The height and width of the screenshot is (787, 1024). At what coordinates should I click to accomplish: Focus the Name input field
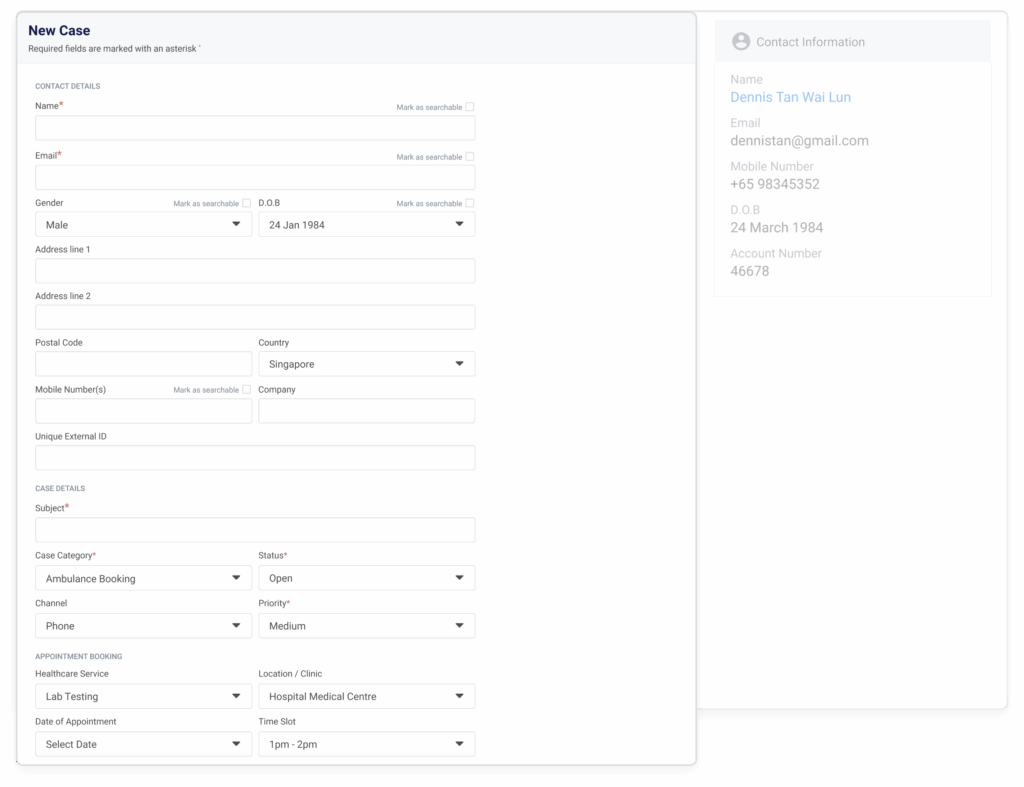pyautogui.click(x=255, y=128)
